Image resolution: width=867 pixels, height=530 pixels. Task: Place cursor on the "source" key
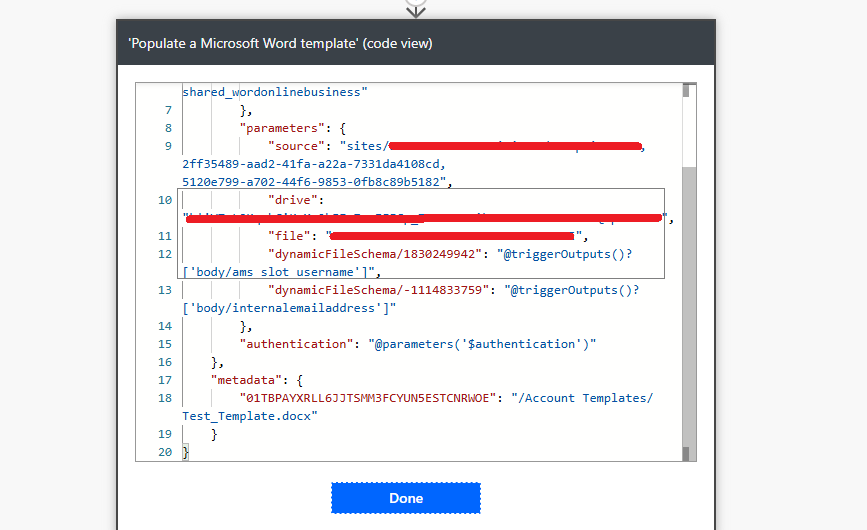(296, 146)
